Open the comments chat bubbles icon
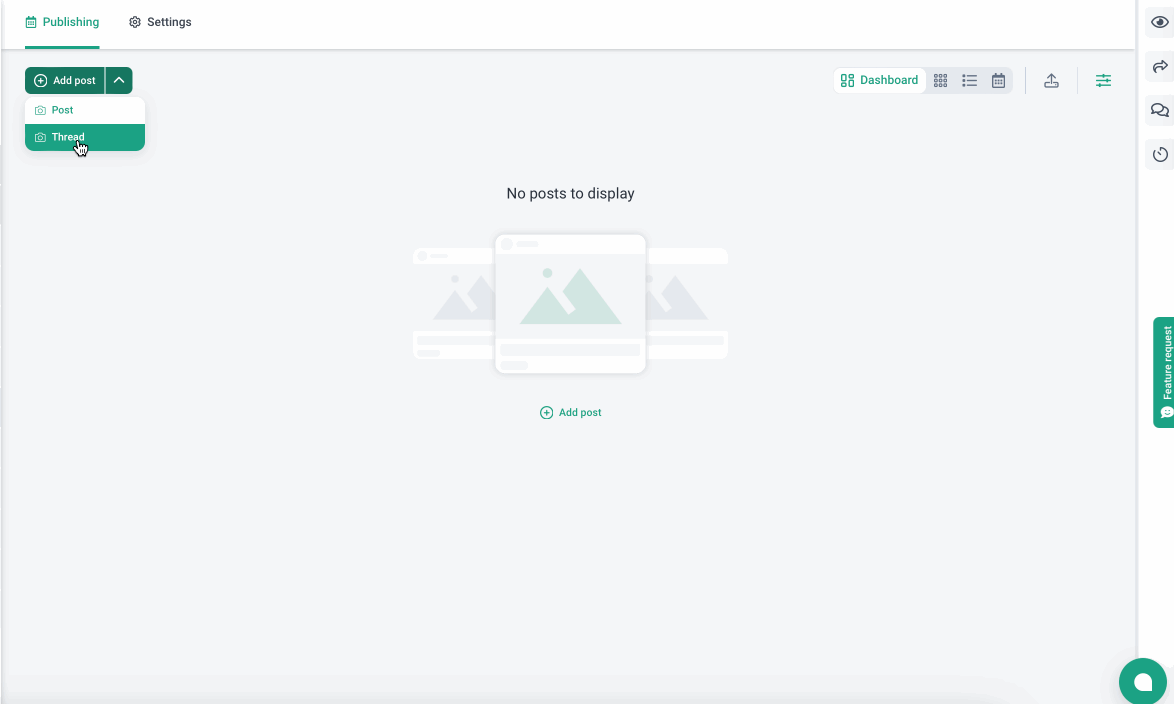This screenshot has width=1174, height=704. pyautogui.click(x=1159, y=111)
